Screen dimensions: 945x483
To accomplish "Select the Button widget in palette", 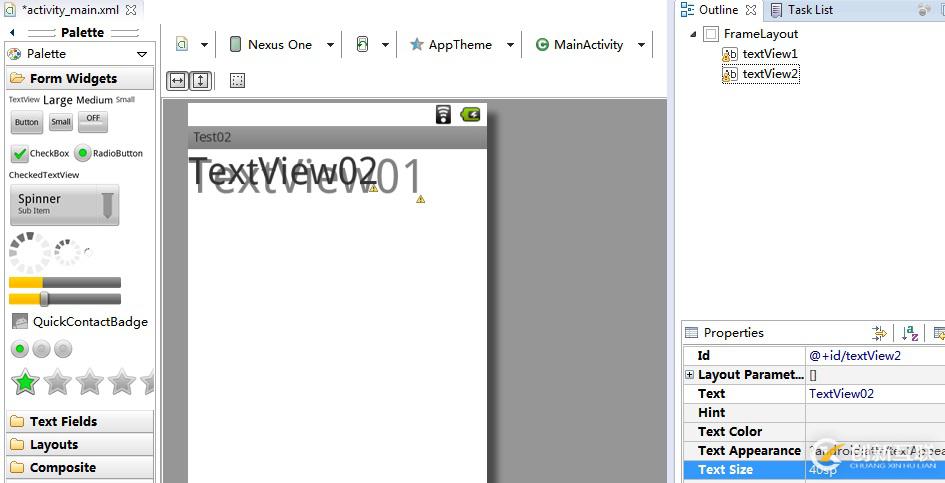I will point(27,122).
